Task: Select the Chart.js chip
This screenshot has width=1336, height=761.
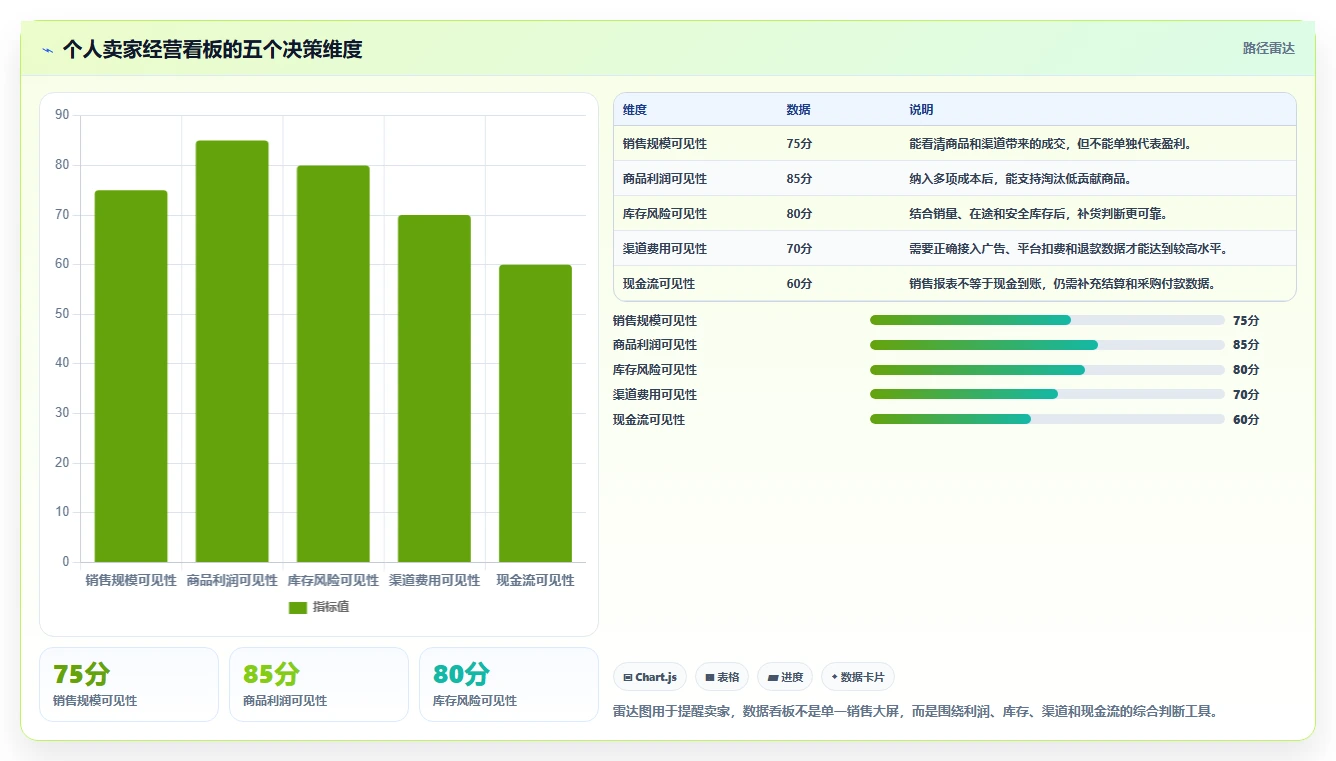Action: tap(650, 677)
